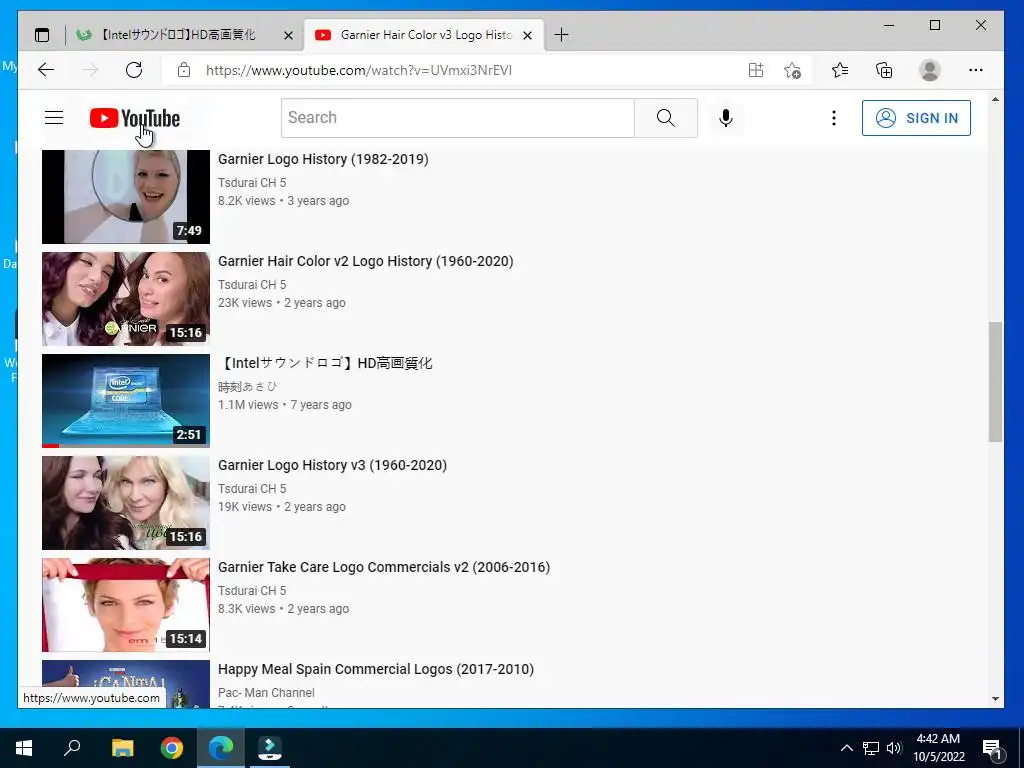Start voice search with the microphone
This screenshot has height=768, width=1024.
click(726, 118)
